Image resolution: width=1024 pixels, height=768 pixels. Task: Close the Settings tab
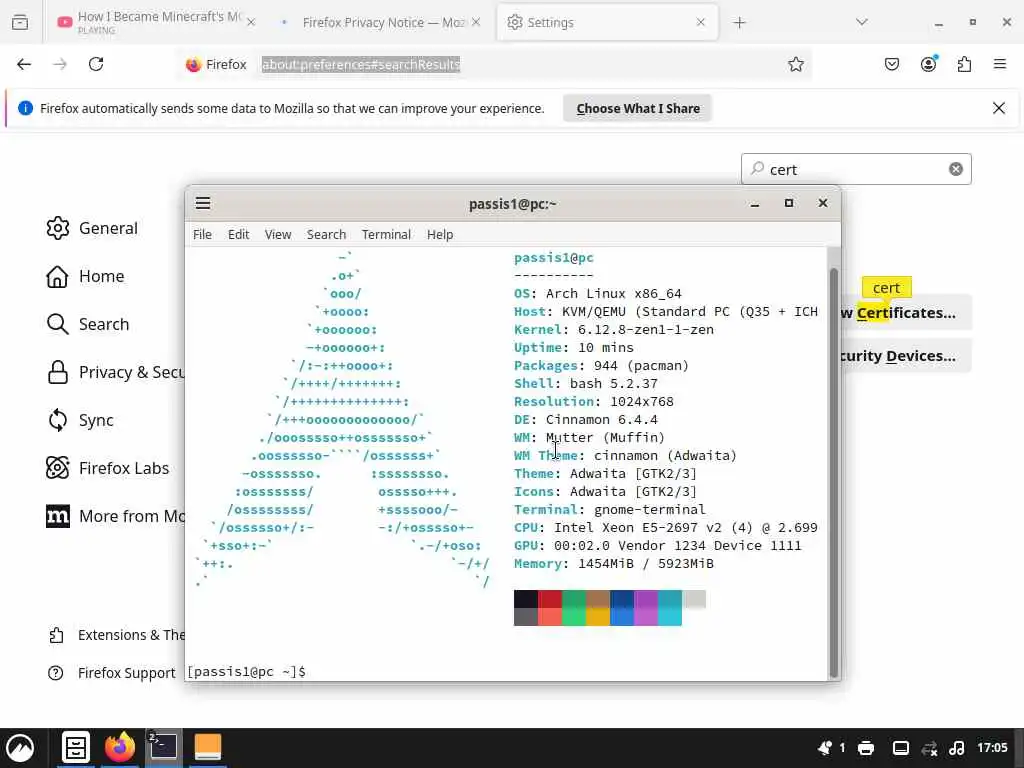(701, 22)
